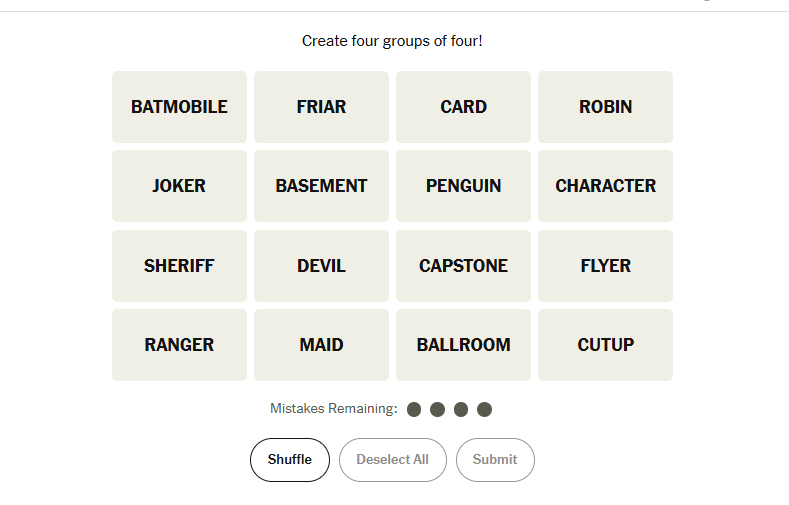Tap the BASEMENT tile
The height and width of the screenshot is (505, 789).
[321, 186]
